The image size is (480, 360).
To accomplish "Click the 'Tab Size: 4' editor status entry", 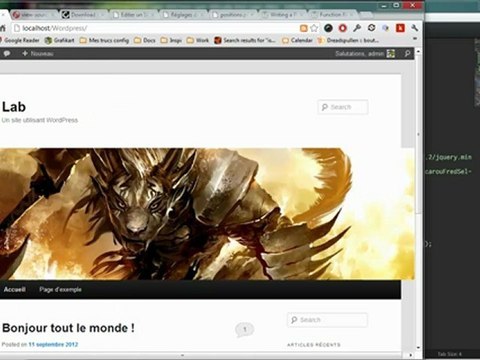I will [450, 354].
